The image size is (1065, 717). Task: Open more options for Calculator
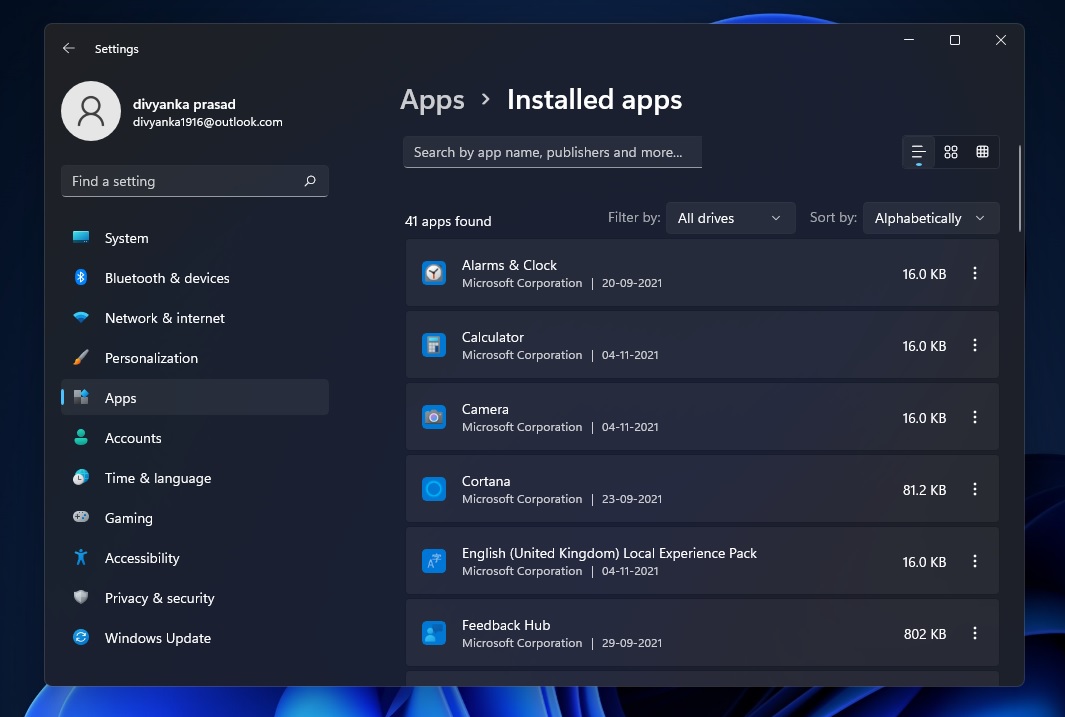975,345
